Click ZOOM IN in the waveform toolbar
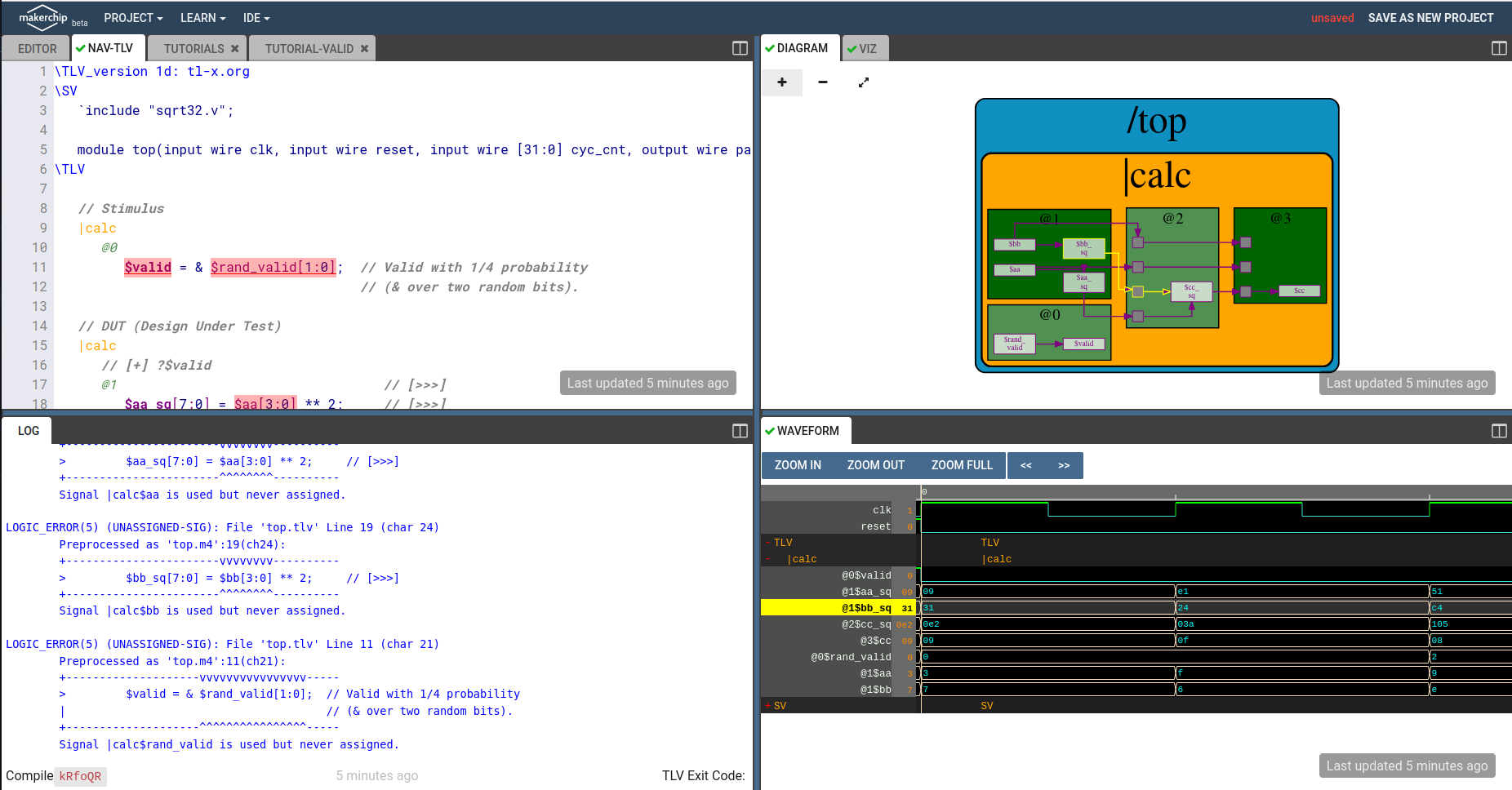Screen dimensions: 1512x790 tap(796, 465)
